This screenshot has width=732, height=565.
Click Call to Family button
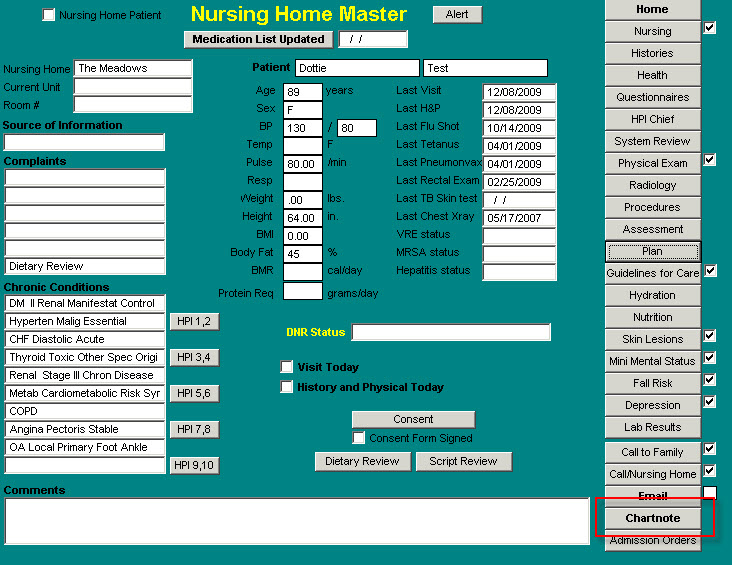(x=653, y=452)
